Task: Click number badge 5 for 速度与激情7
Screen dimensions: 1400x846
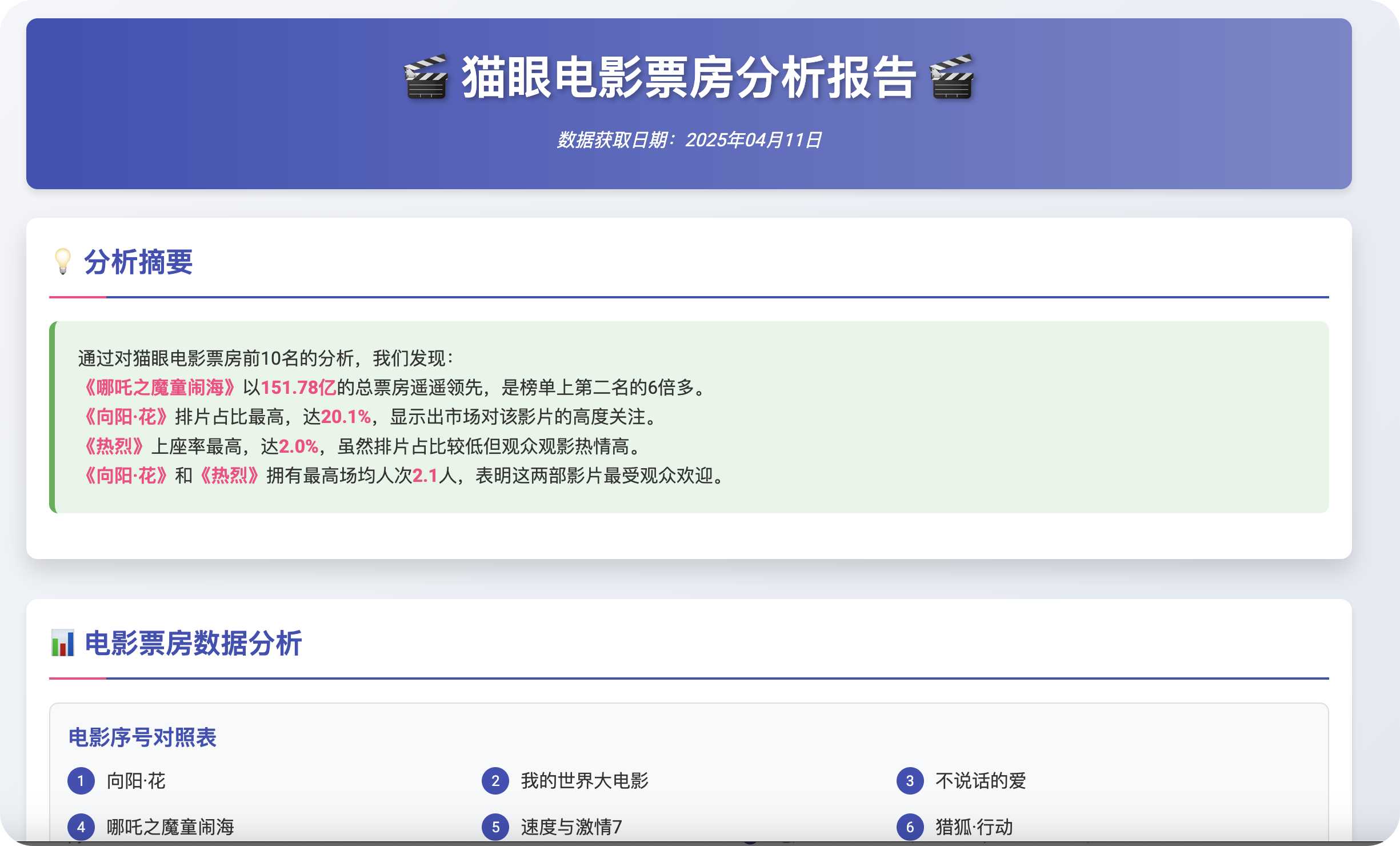Action: pyautogui.click(x=495, y=827)
